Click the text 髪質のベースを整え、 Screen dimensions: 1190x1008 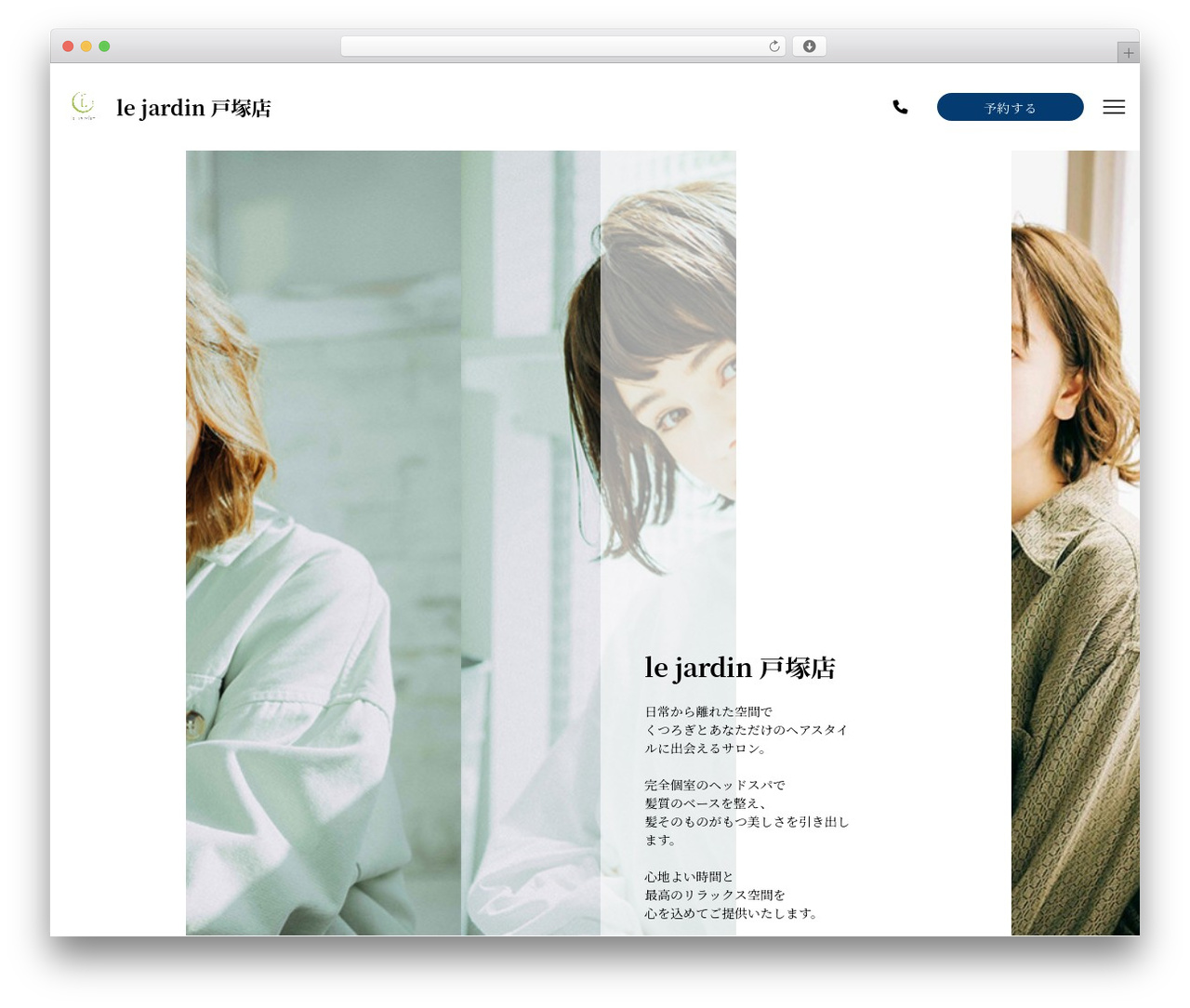pyautogui.click(x=706, y=803)
